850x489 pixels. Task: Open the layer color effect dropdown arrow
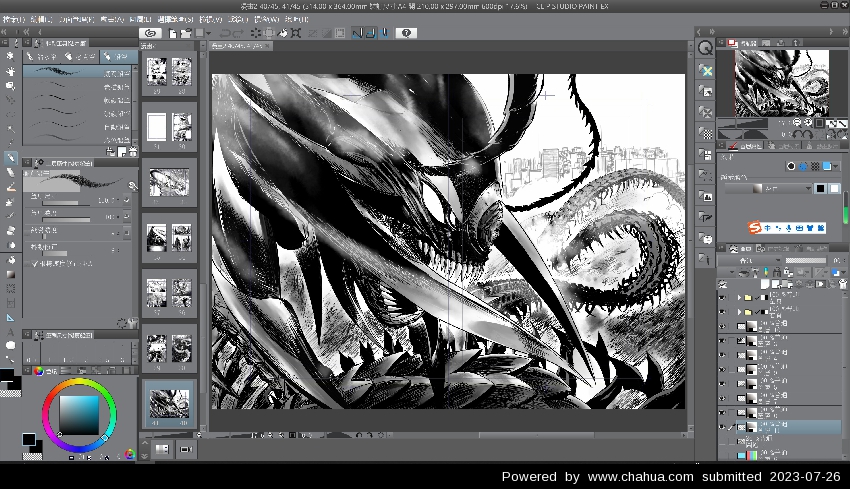(835, 166)
